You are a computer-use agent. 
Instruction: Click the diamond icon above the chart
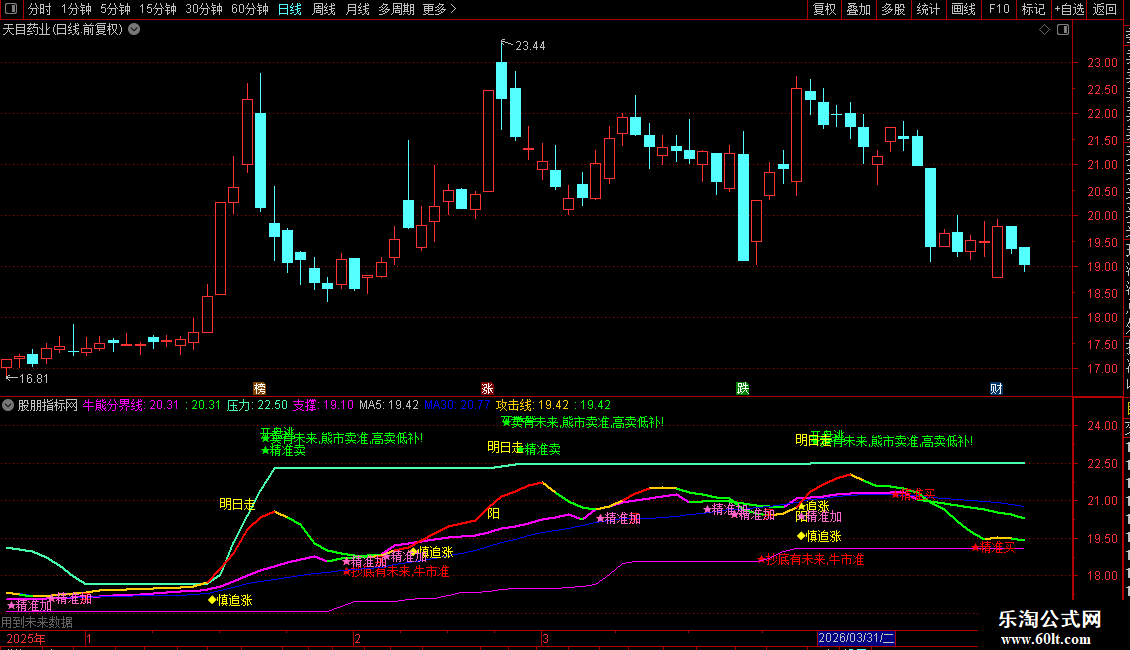click(1044, 30)
